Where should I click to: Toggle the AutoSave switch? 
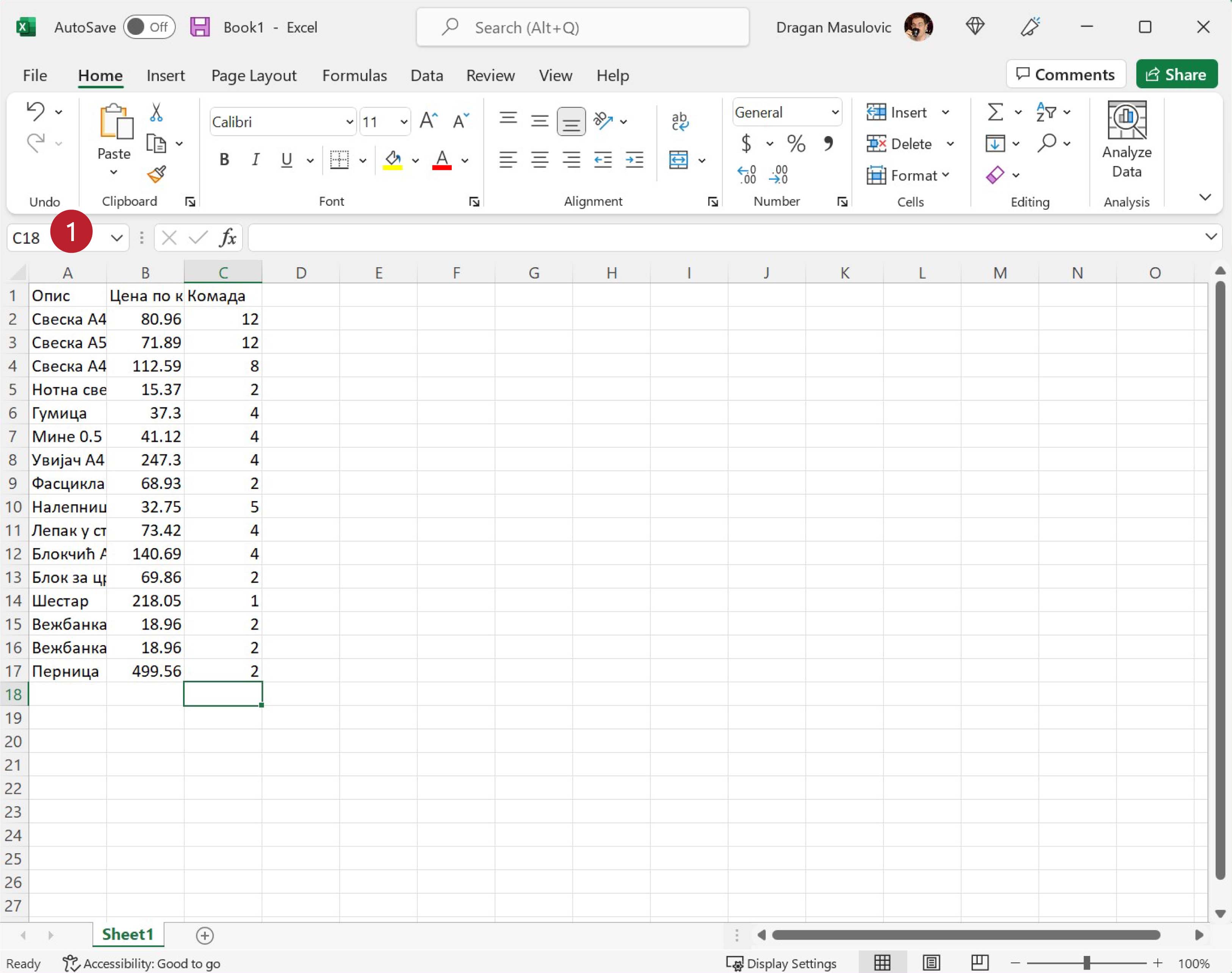pos(149,27)
